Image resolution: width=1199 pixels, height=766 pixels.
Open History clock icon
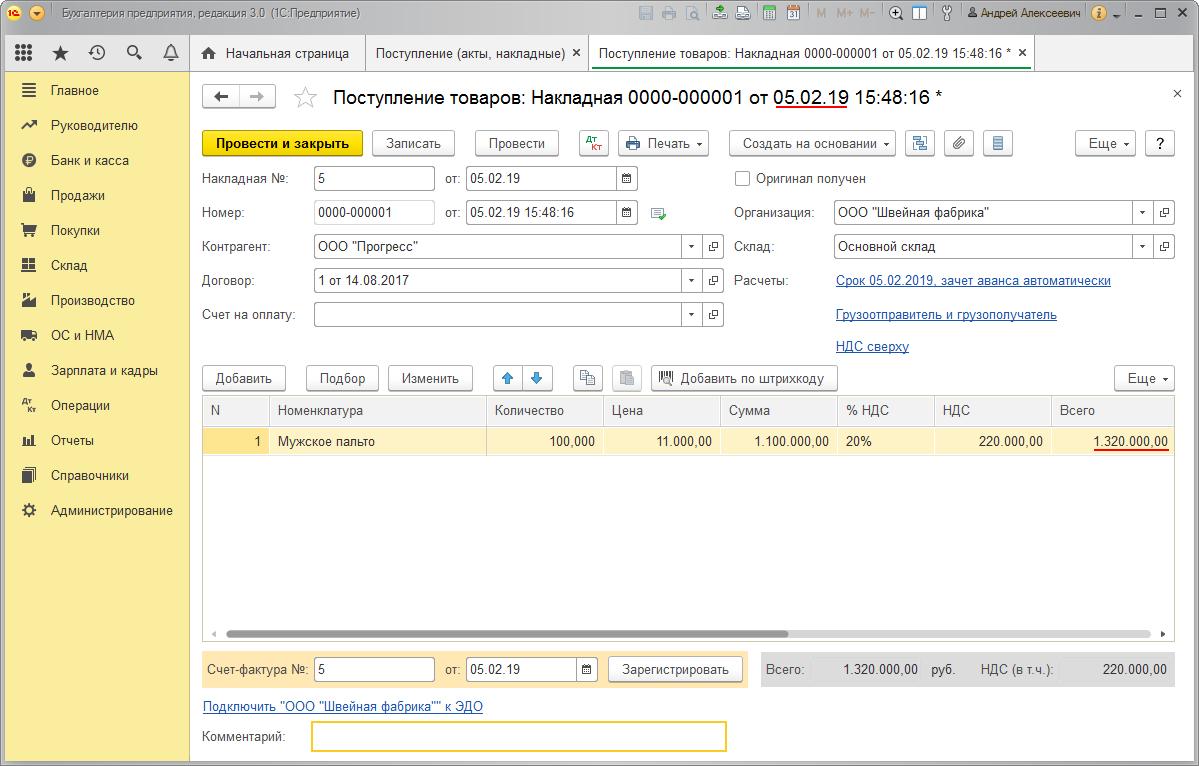tap(97, 53)
